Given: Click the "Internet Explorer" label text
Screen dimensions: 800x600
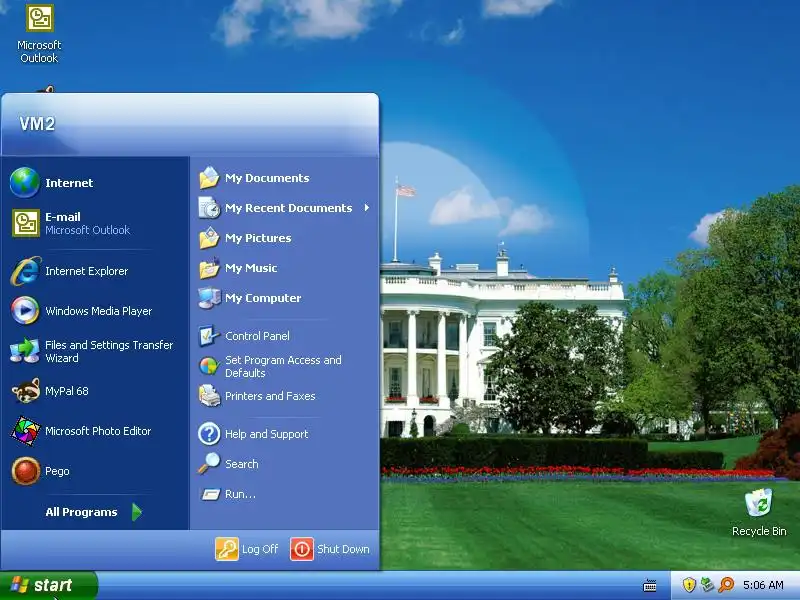Looking at the screenshot, I should tap(86, 271).
